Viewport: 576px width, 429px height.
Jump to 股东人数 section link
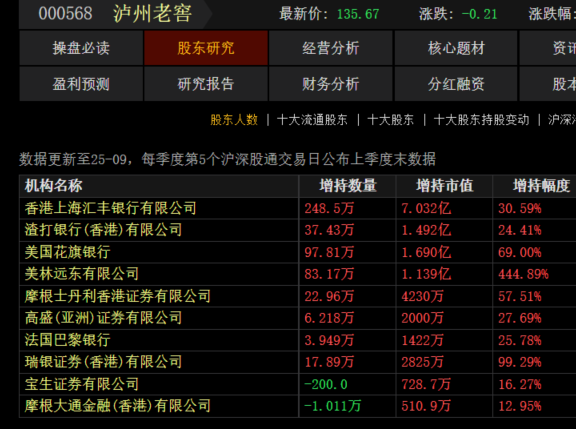coord(234,120)
